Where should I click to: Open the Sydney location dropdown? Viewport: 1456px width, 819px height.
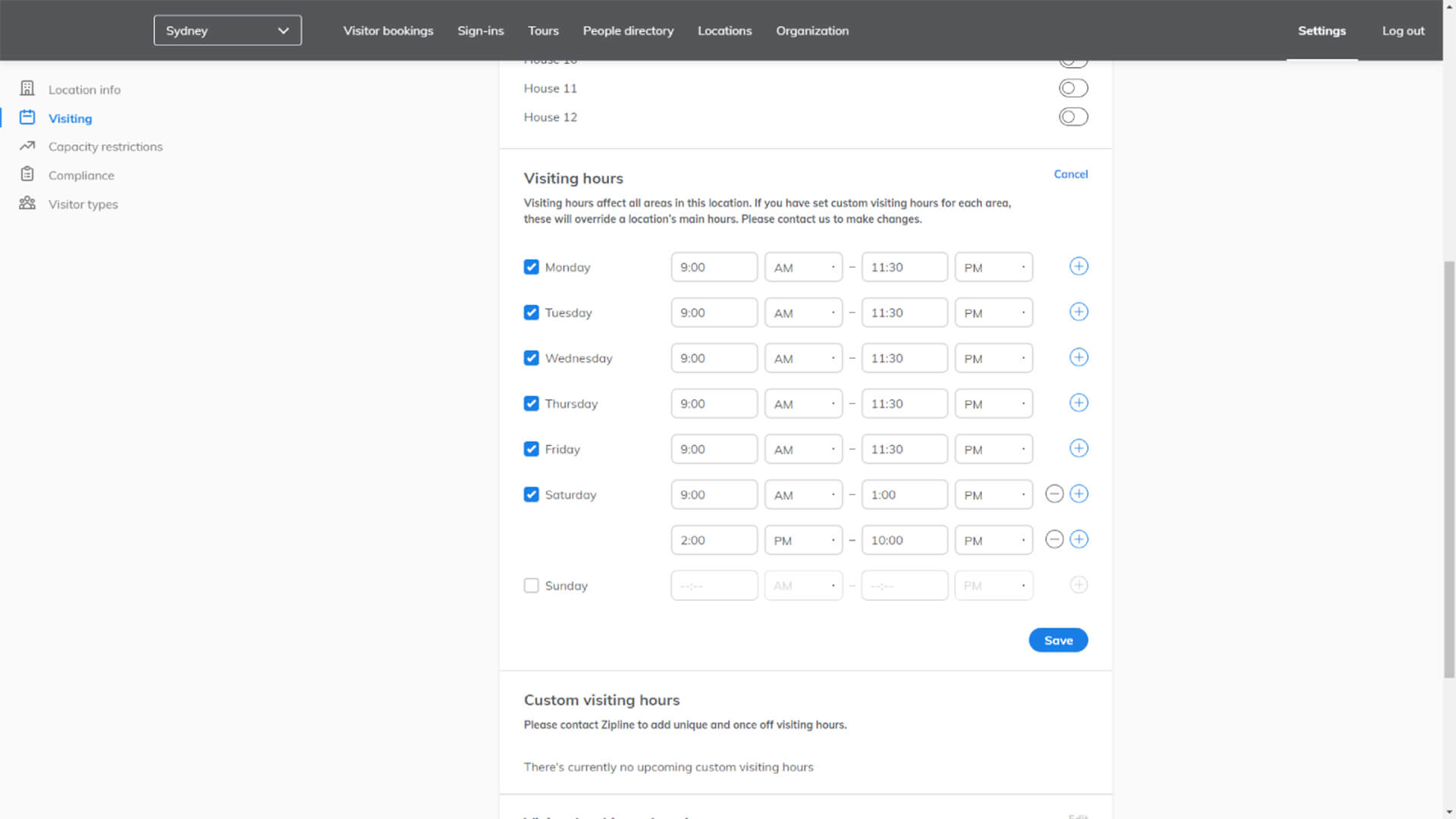tap(227, 30)
